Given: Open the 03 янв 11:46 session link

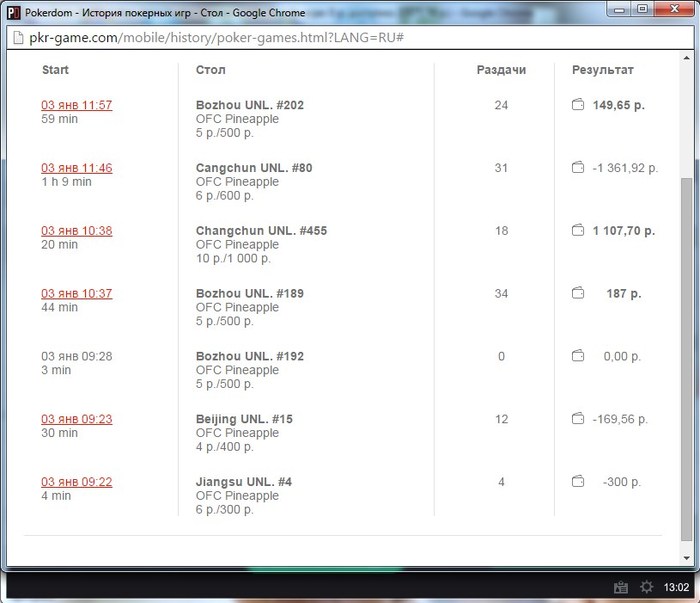Looking at the screenshot, I should pos(76,168).
